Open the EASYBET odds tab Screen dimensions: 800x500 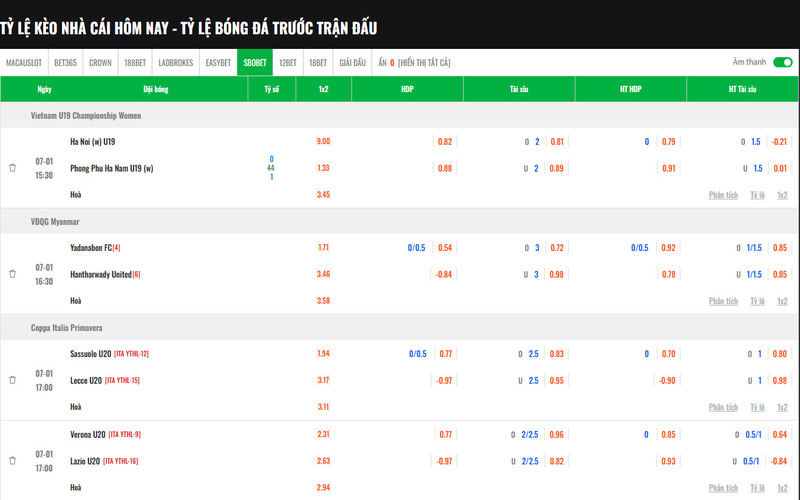pos(218,62)
